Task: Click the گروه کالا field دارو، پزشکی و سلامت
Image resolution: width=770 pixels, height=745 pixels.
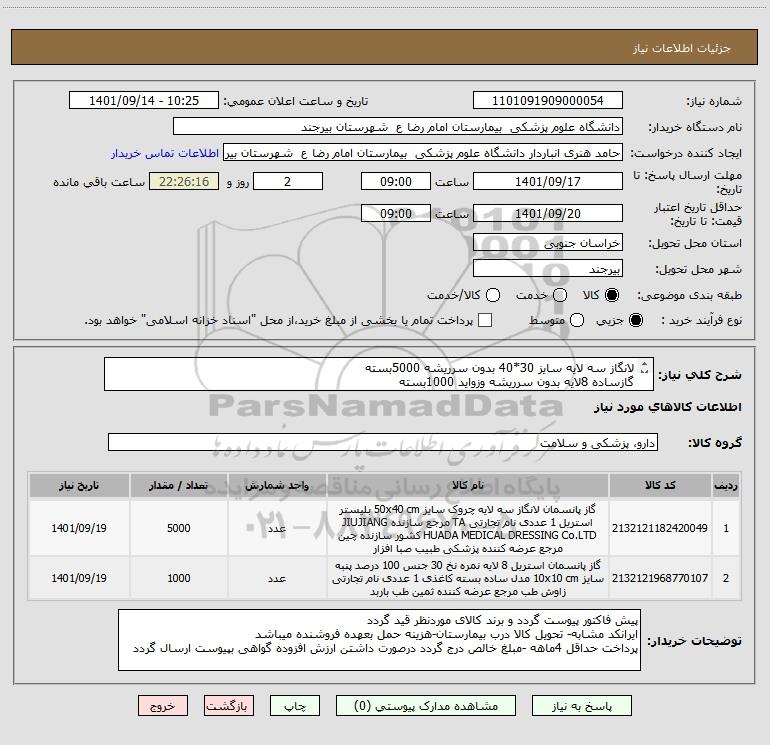Action: [383, 442]
